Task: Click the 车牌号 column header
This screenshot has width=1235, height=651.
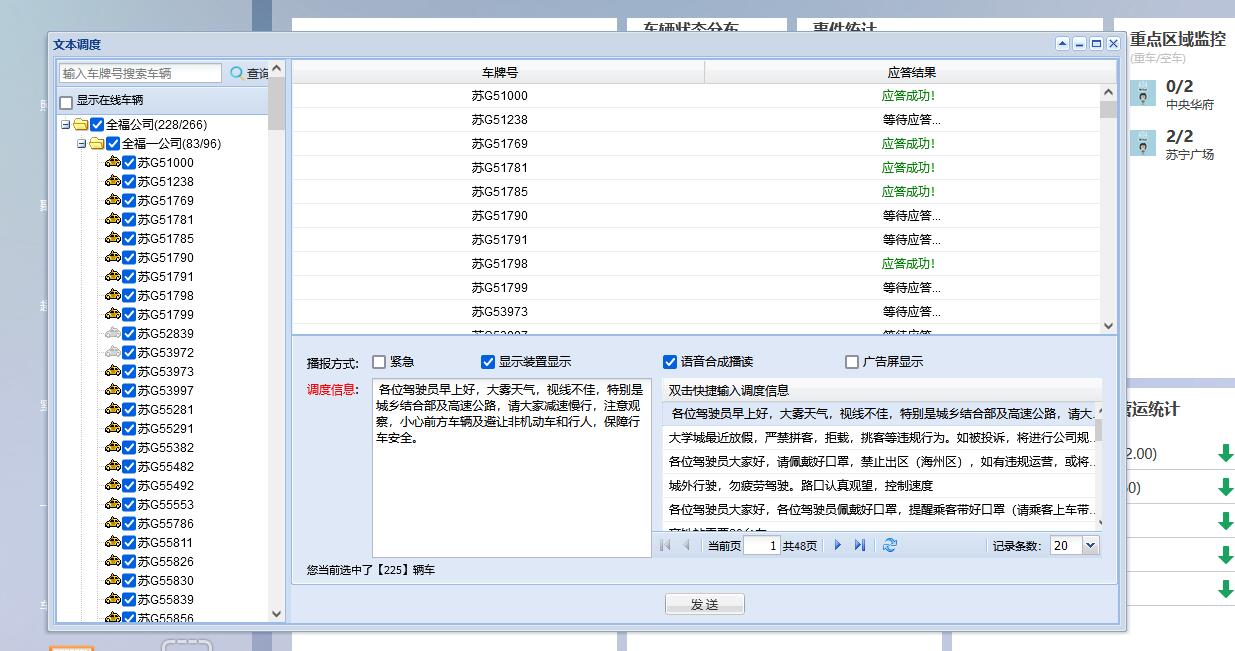Action: [499, 73]
